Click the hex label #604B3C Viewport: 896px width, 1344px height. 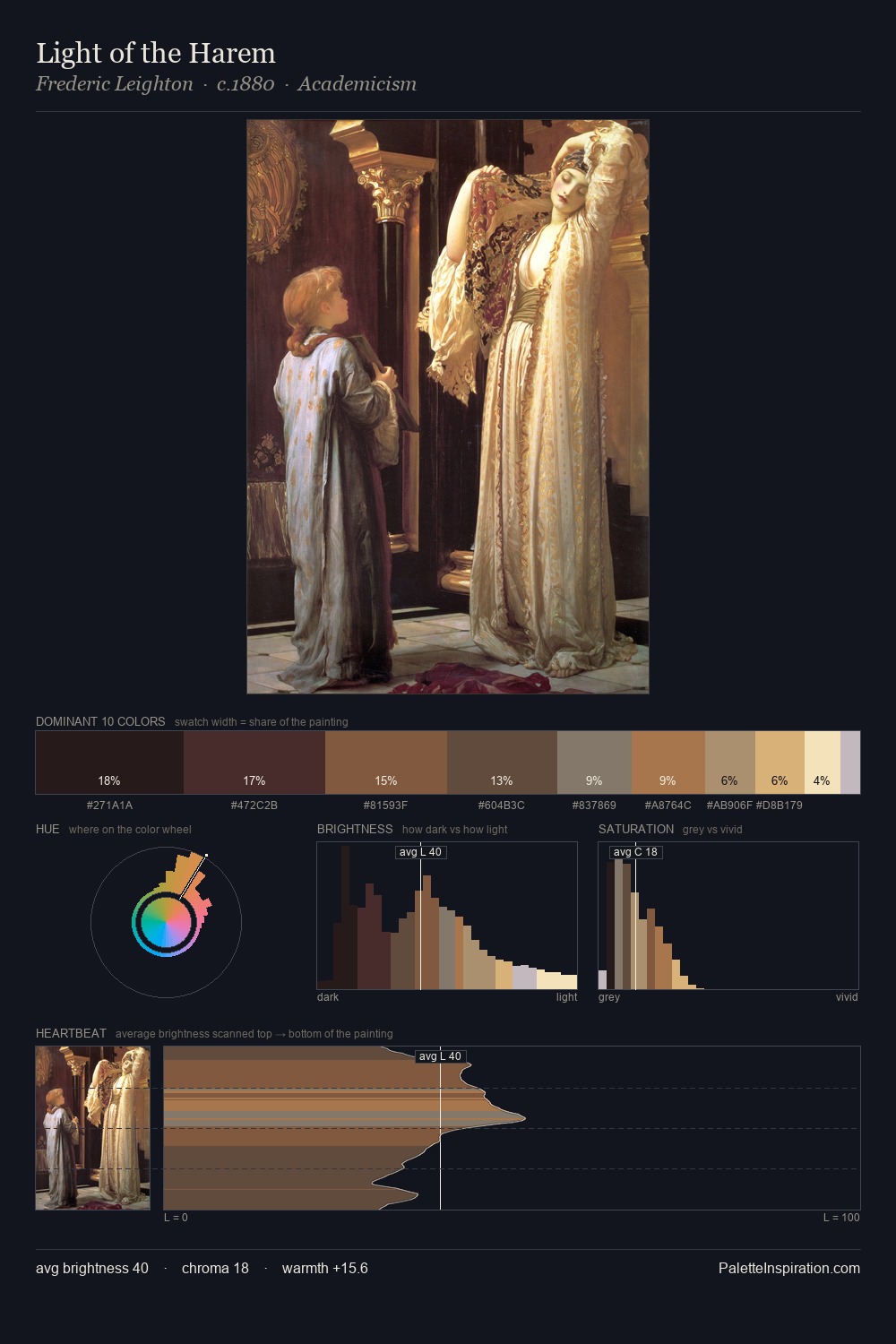click(x=502, y=806)
